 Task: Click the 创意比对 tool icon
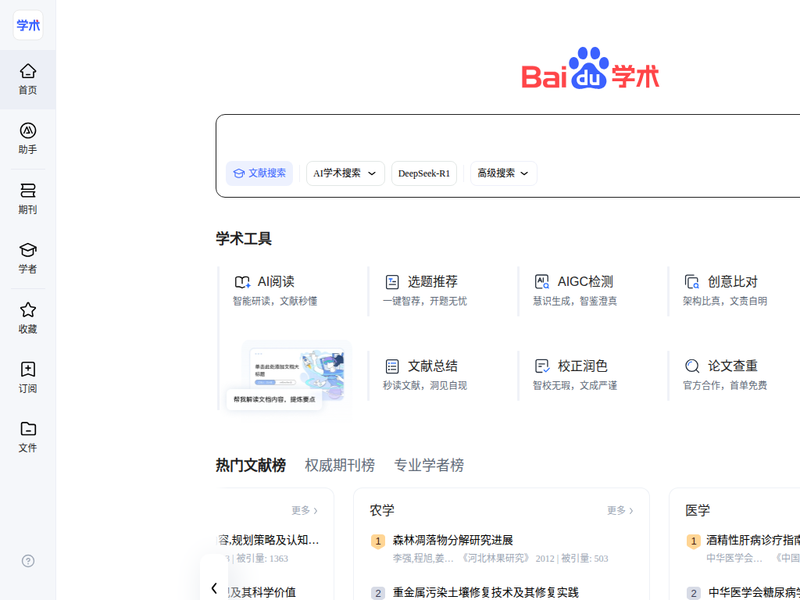pos(692,282)
